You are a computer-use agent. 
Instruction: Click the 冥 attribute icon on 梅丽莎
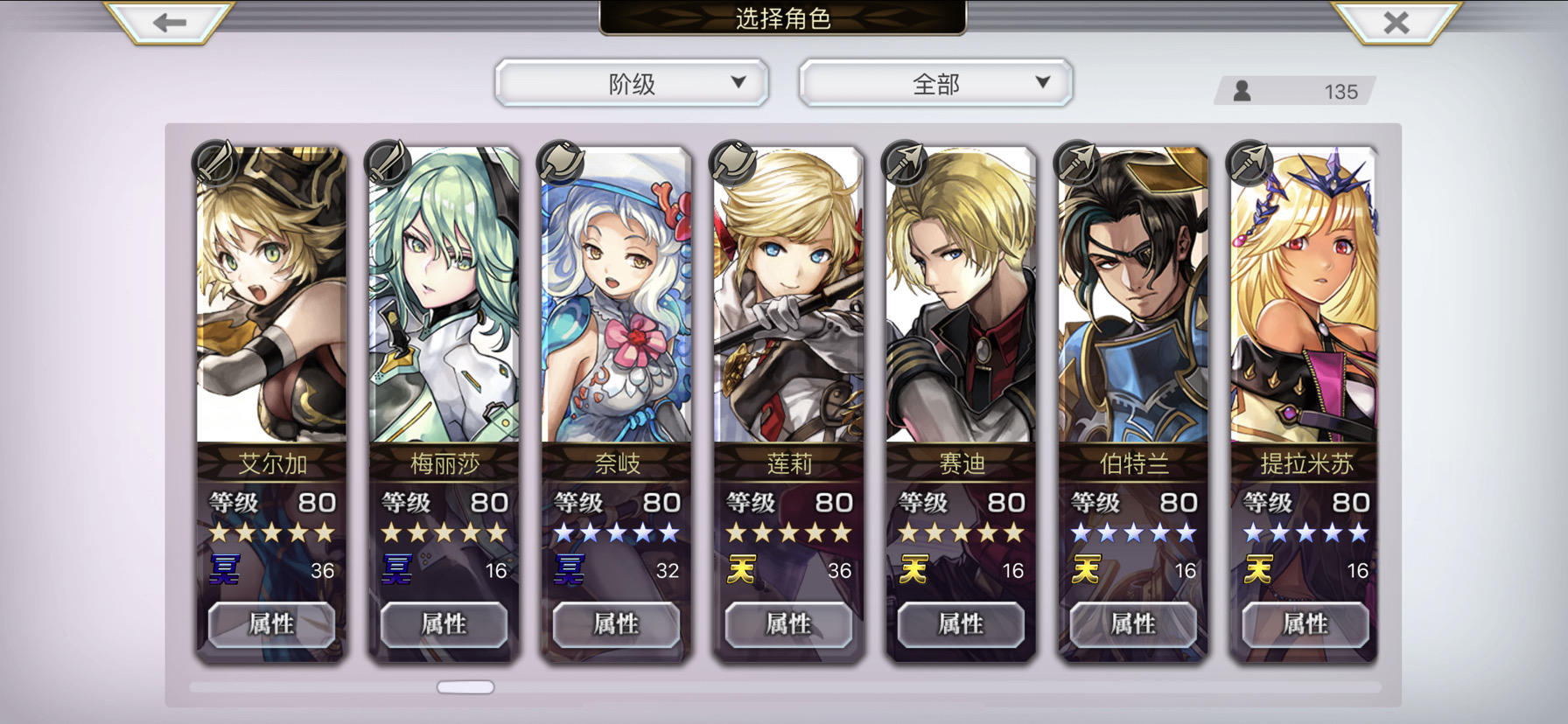pos(396,569)
